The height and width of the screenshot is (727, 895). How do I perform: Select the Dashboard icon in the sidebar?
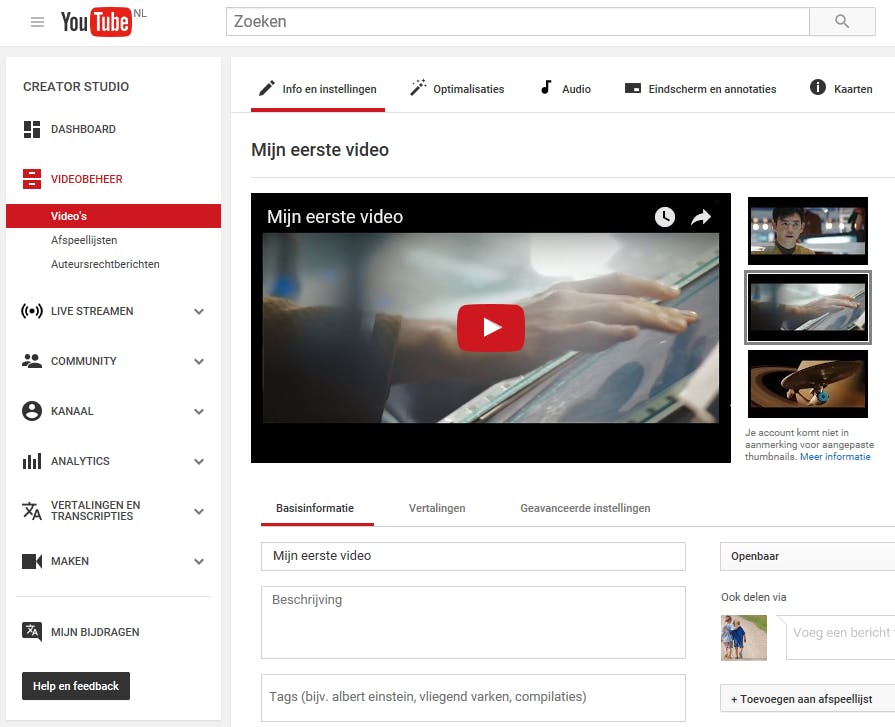point(32,129)
